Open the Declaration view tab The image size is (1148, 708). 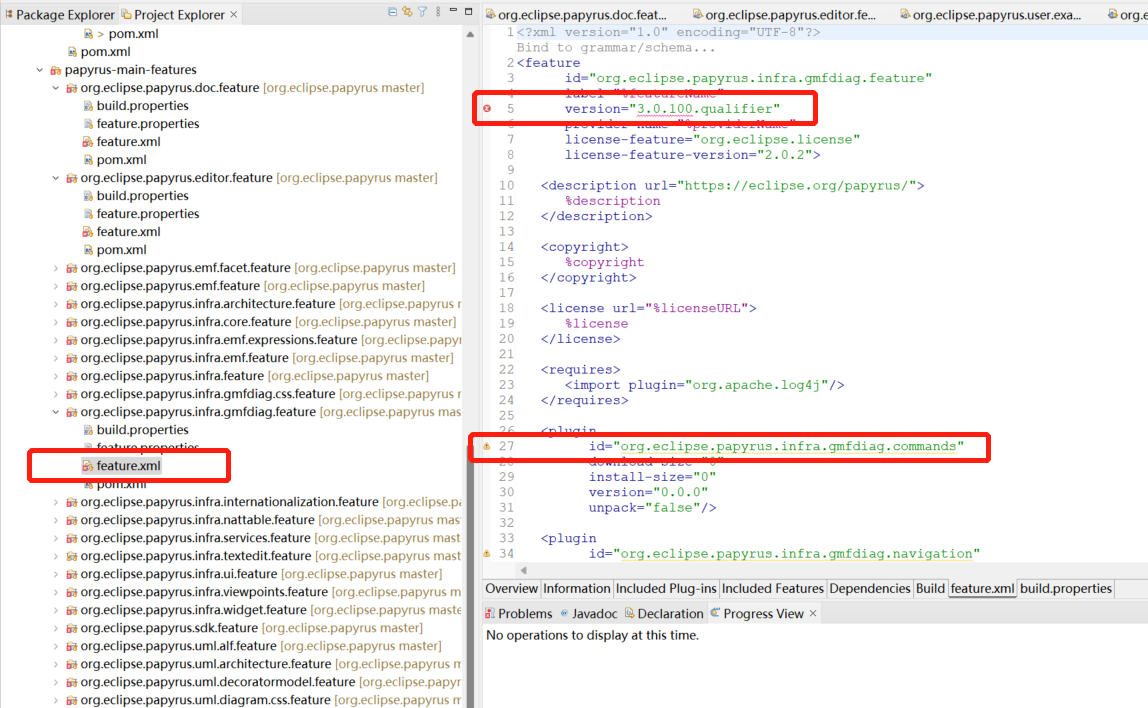click(663, 614)
